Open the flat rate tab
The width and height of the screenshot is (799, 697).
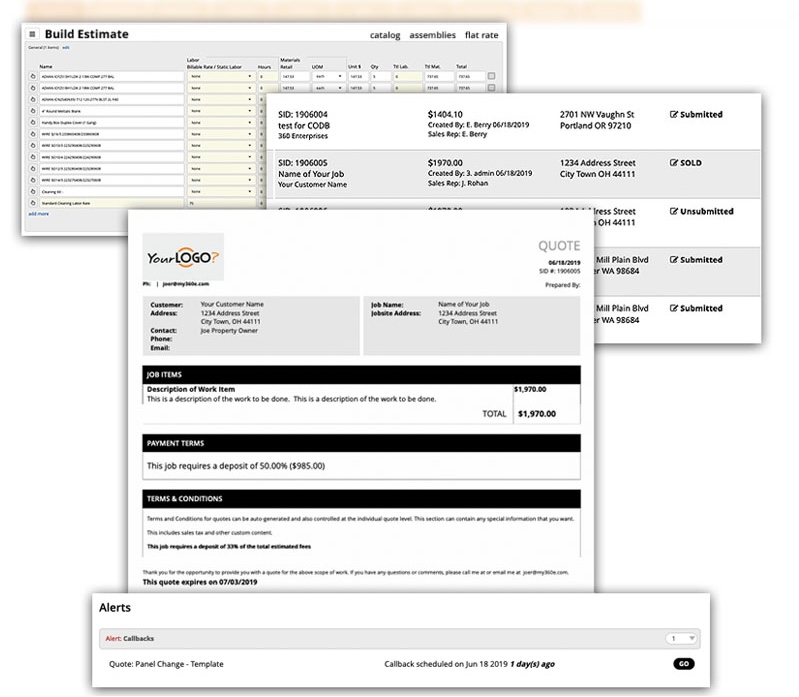[482, 35]
